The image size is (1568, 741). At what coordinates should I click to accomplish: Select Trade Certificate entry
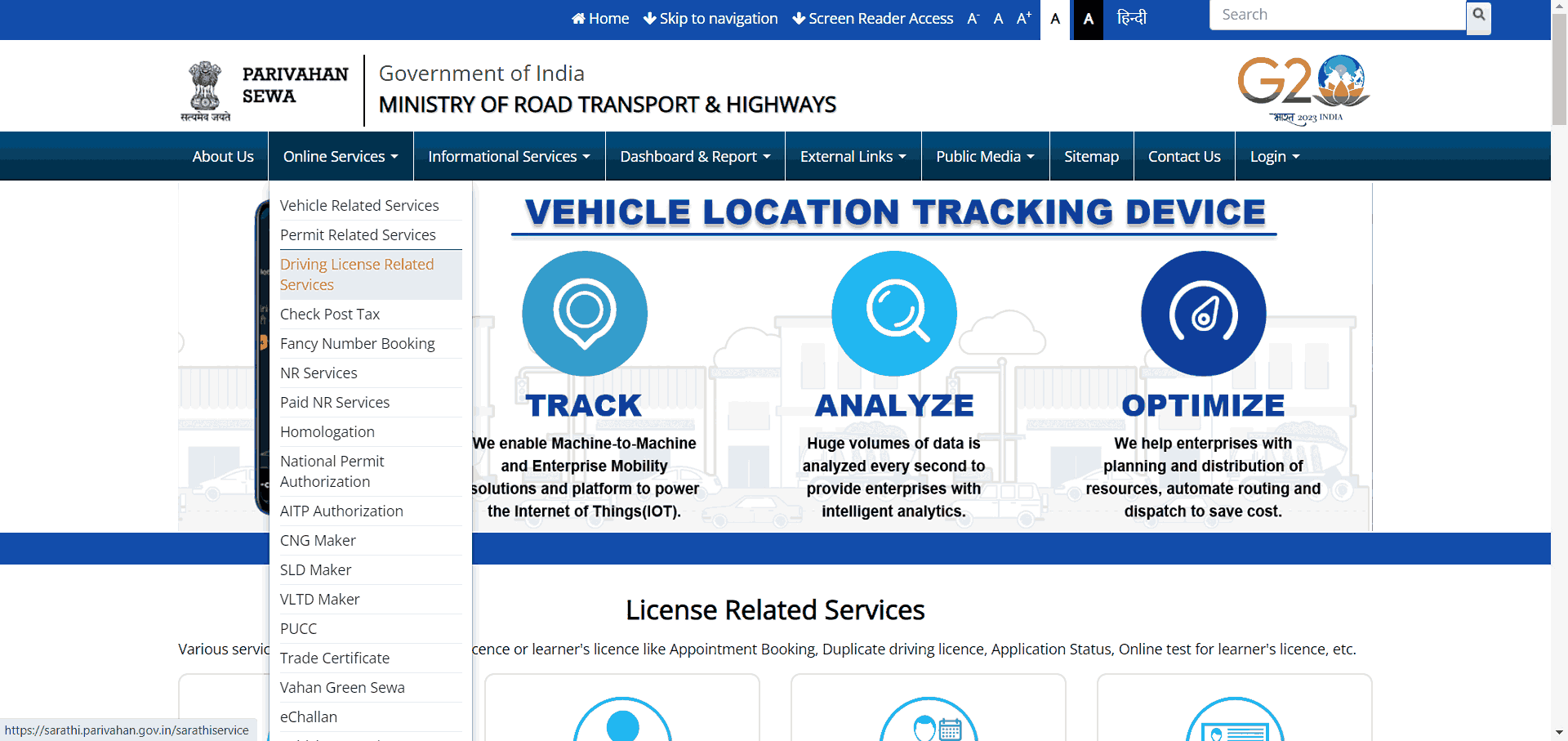click(x=371, y=658)
